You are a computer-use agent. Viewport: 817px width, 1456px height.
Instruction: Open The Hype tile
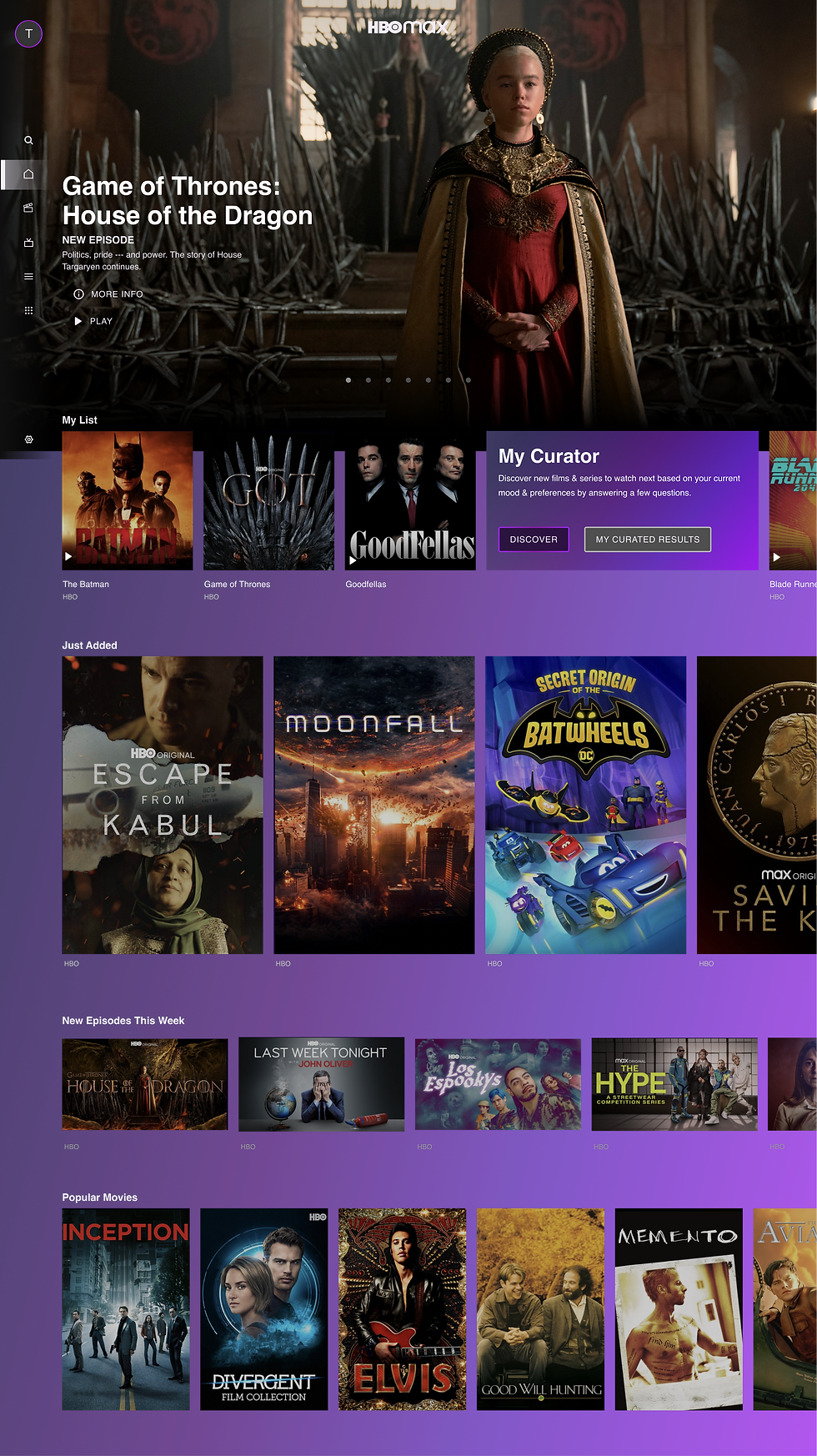(x=674, y=1084)
